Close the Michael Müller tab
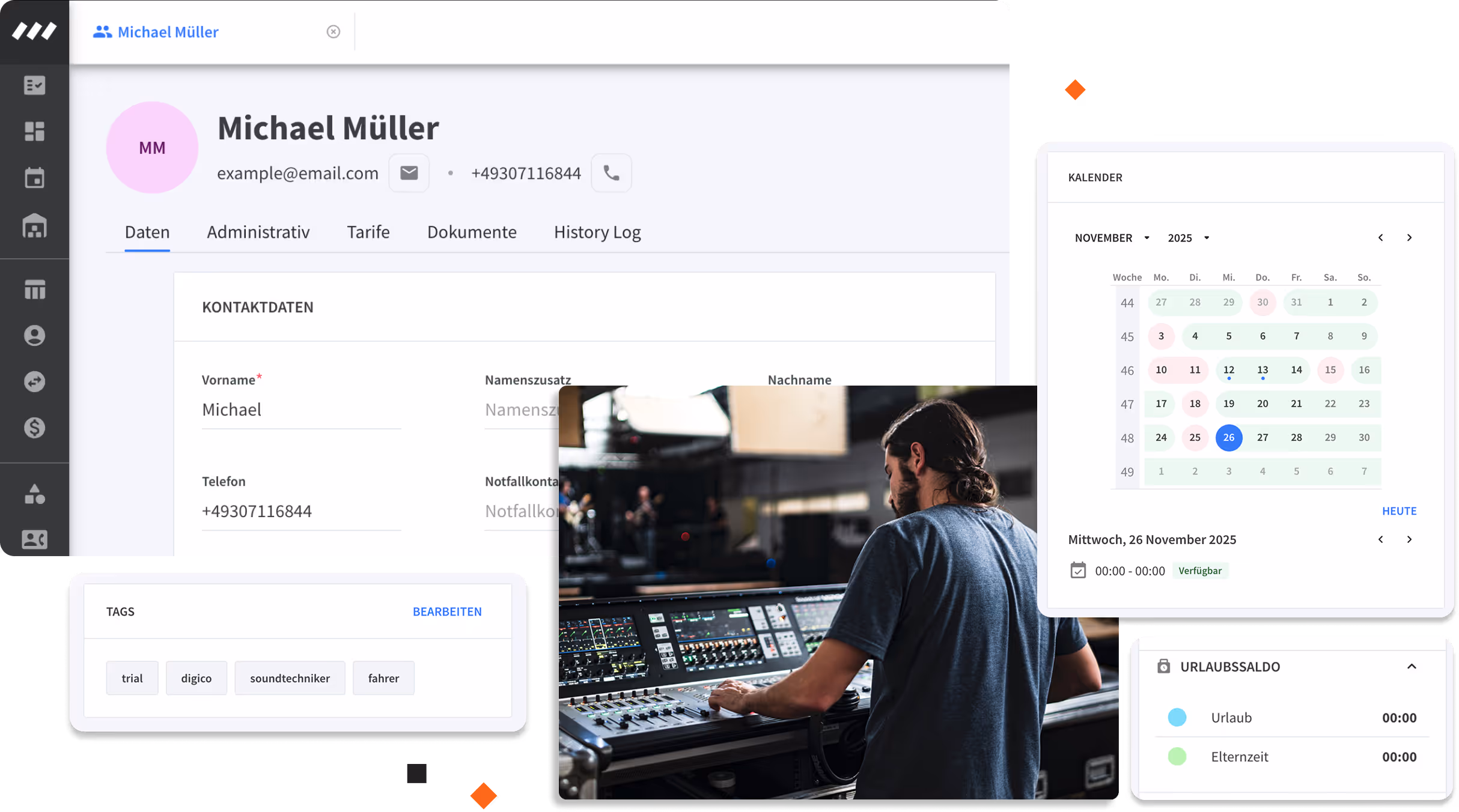Image resolution: width=1459 pixels, height=812 pixels. click(x=334, y=32)
